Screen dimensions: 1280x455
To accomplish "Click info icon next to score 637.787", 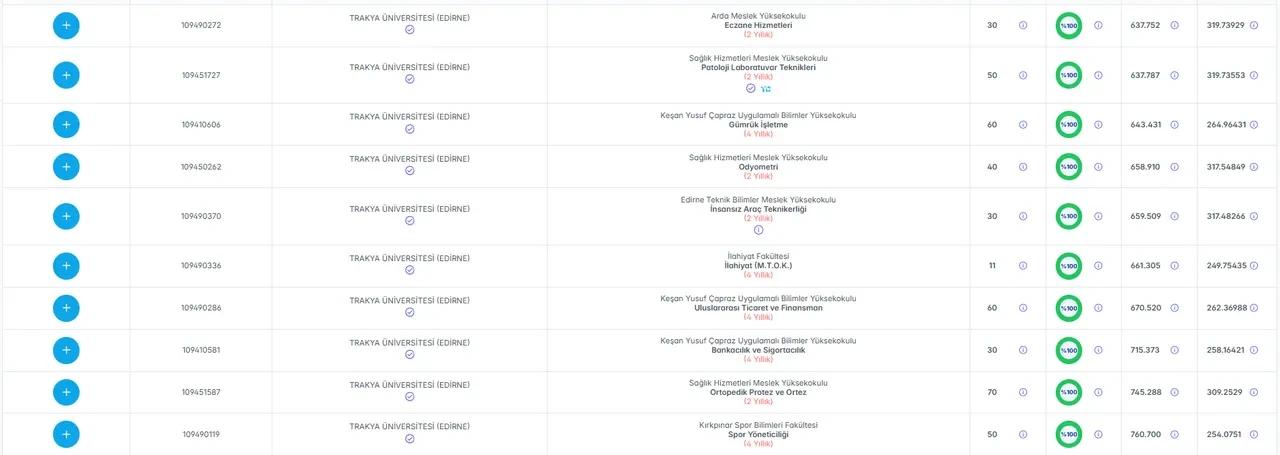I will click(x=1174, y=75).
